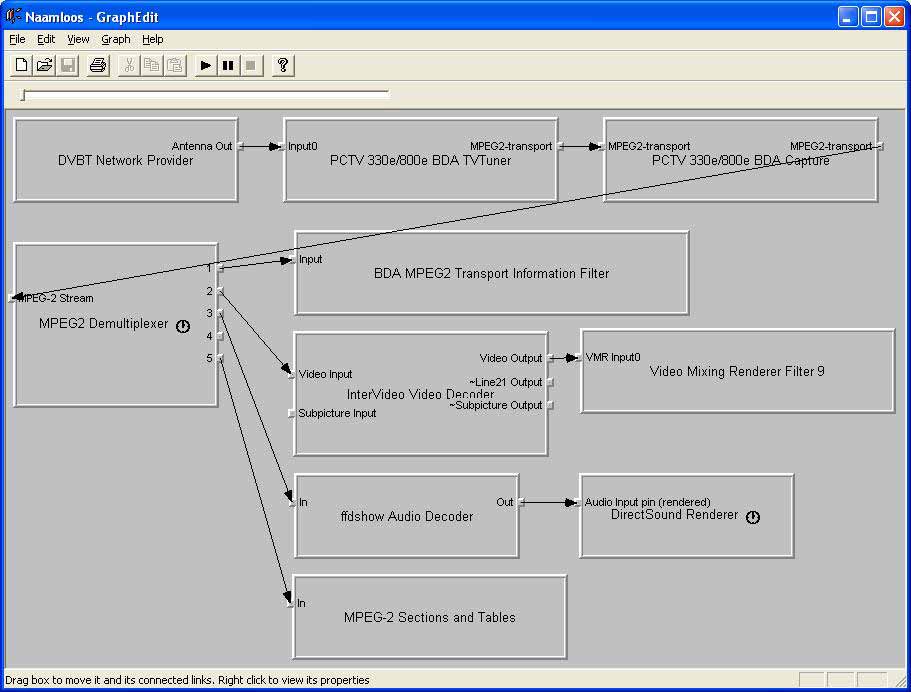Select the Video Mixing Renderer Filter 9
911x692 pixels.
coord(737,371)
